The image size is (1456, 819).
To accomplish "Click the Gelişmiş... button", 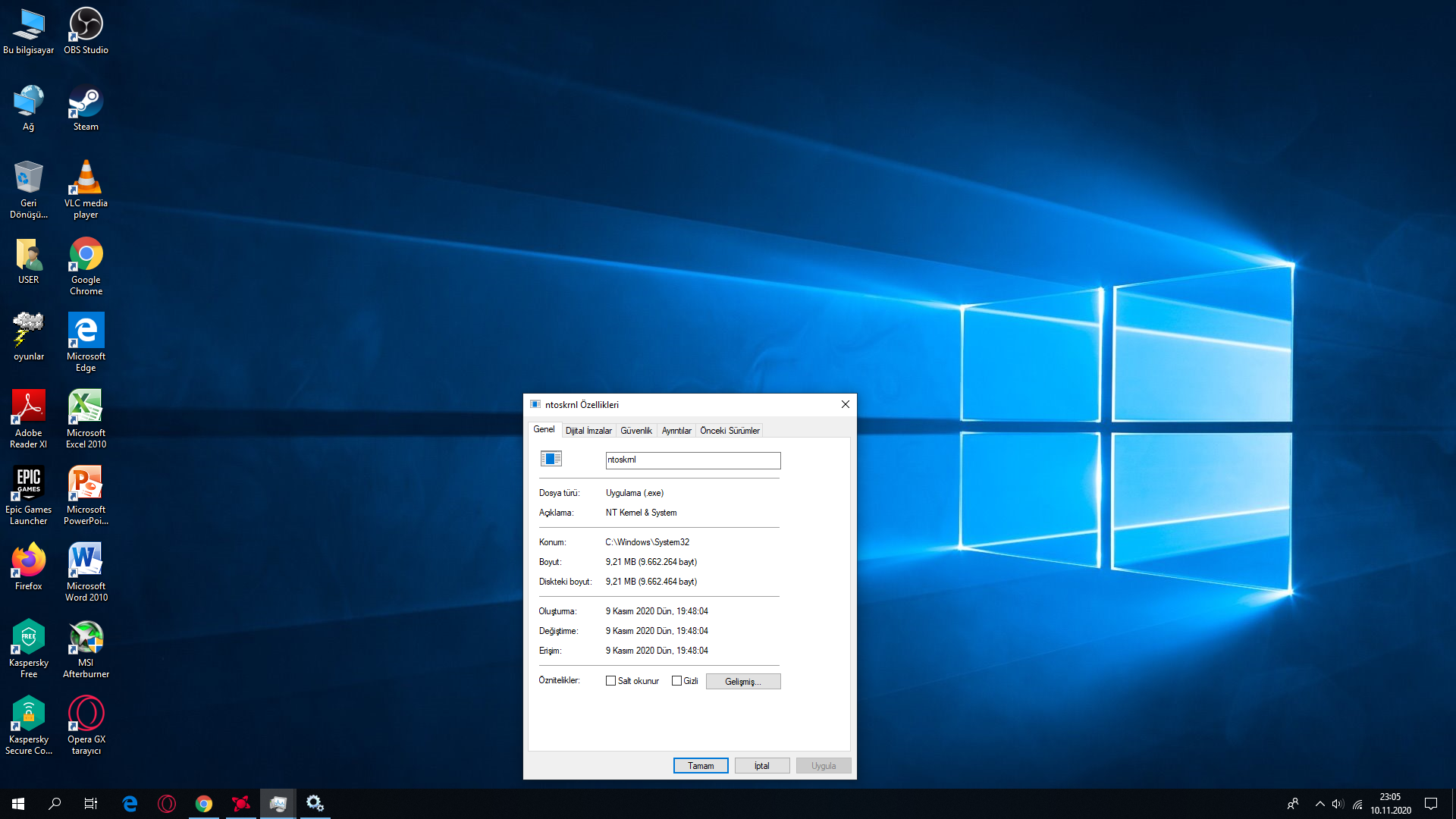I will 742,682.
